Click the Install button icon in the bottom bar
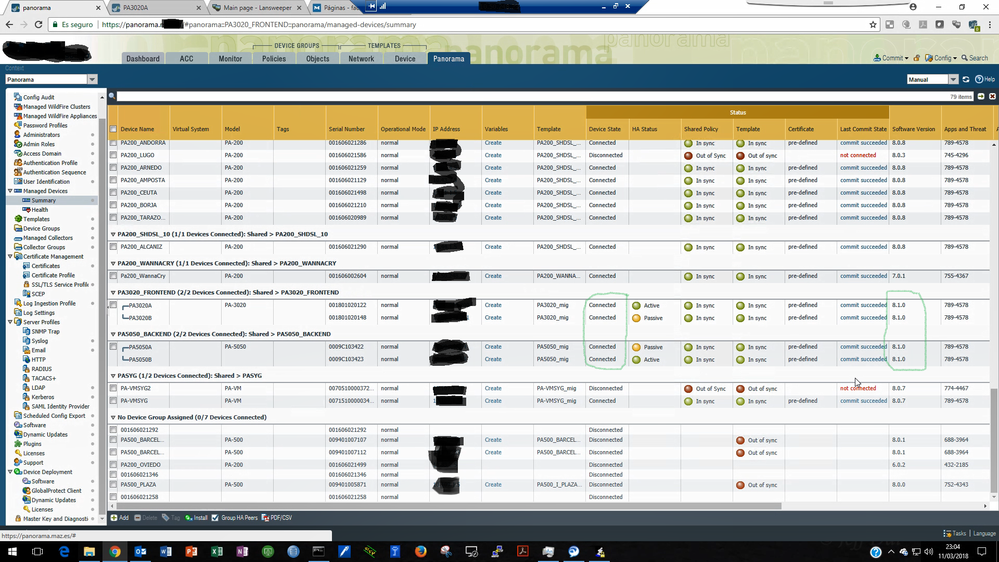 tap(189, 518)
